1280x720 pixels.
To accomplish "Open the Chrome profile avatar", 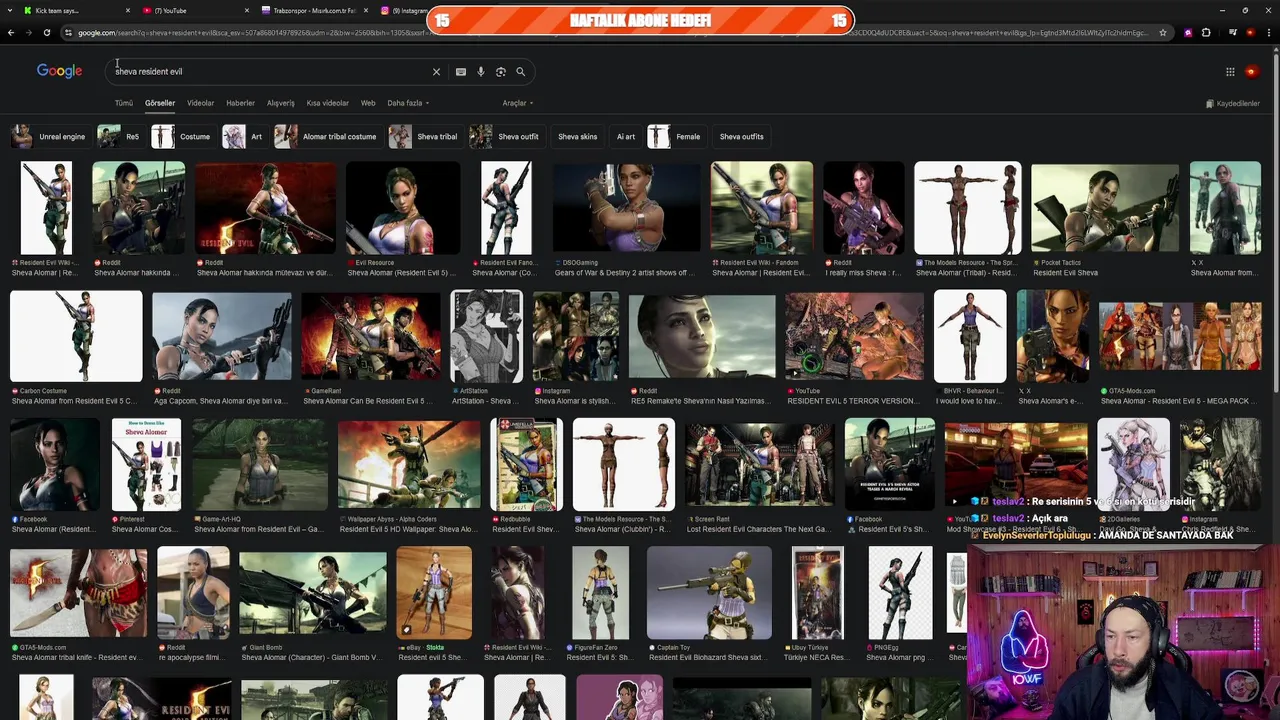I will [1251, 33].
